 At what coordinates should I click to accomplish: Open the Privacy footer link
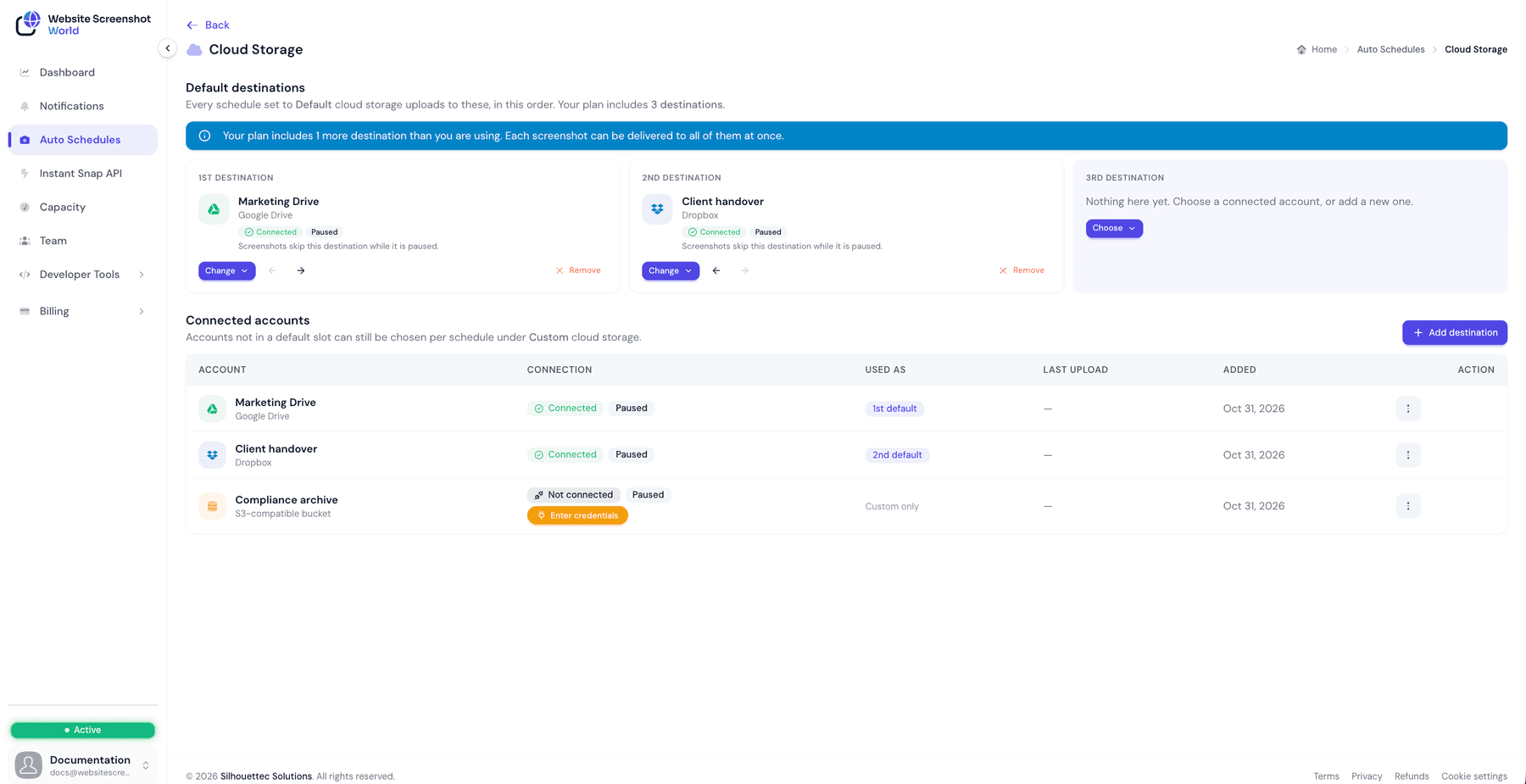(x=1367, y=776)
